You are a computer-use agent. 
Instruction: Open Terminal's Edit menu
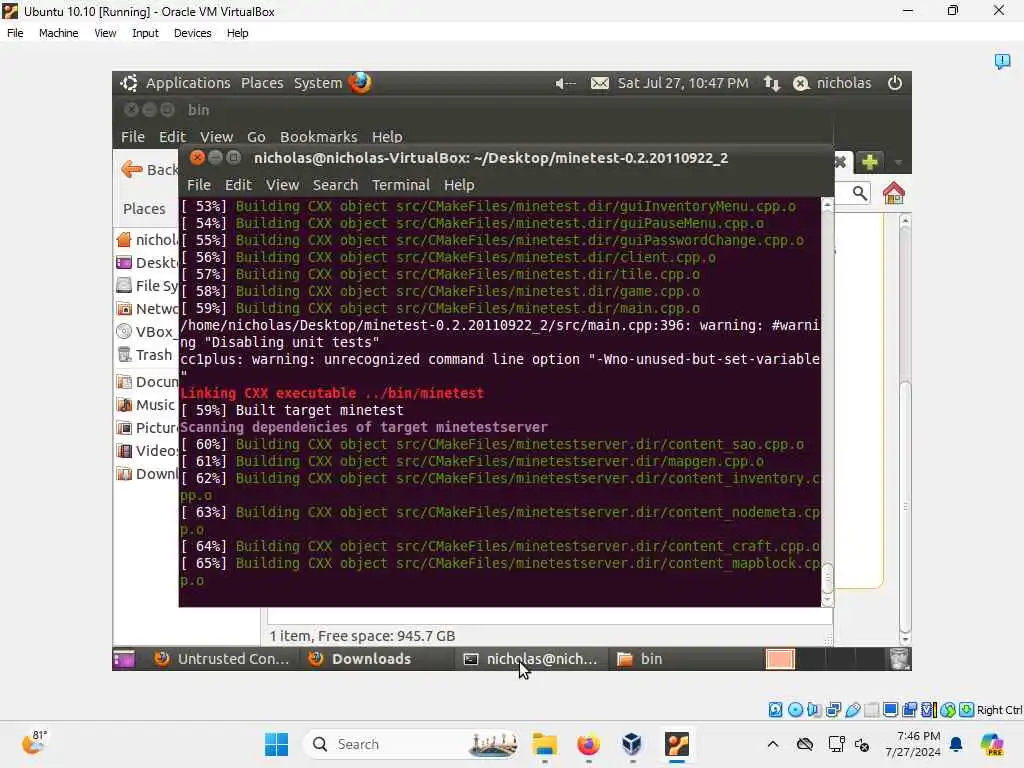238,185
